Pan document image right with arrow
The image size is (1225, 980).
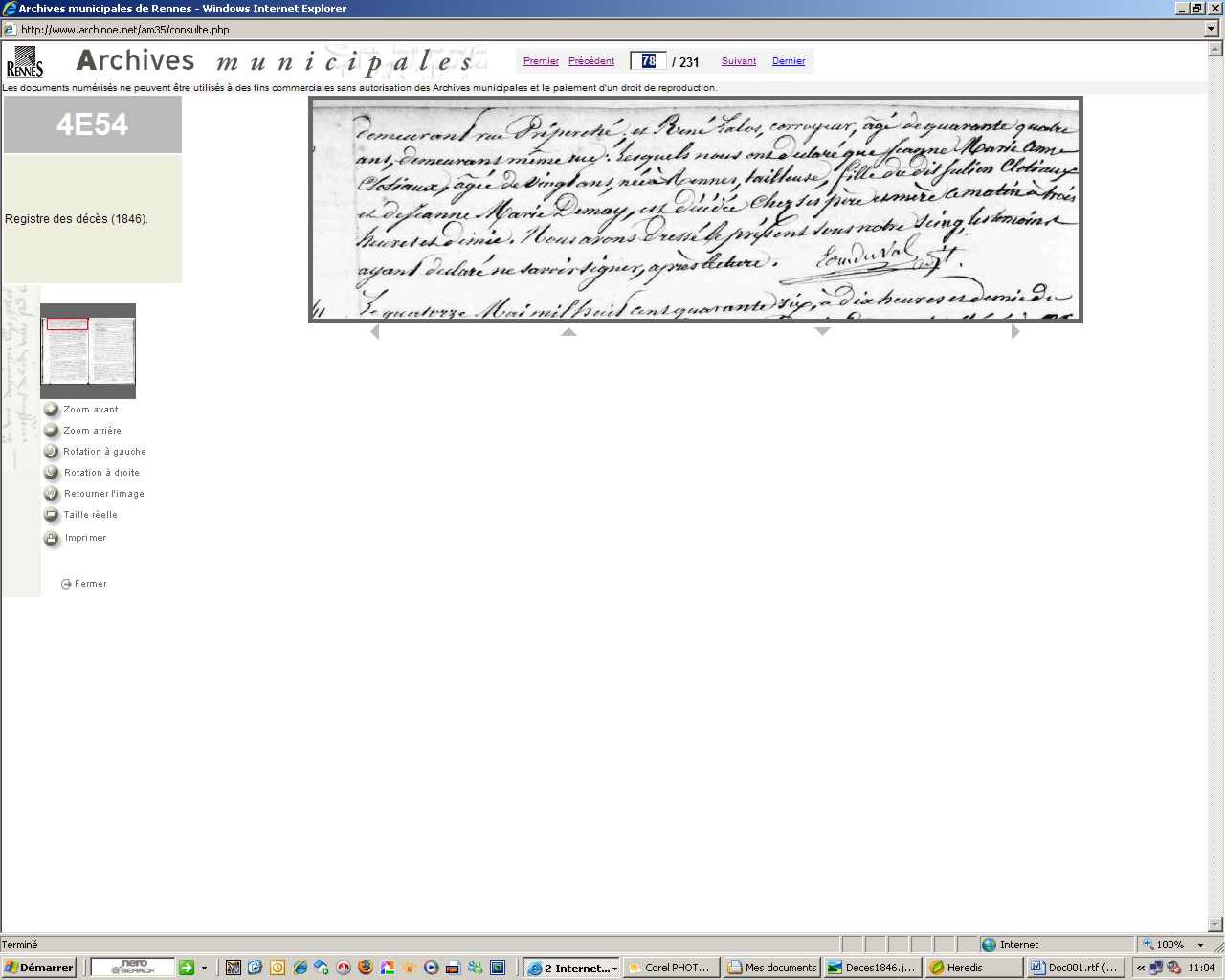(x=1015, y=332)
